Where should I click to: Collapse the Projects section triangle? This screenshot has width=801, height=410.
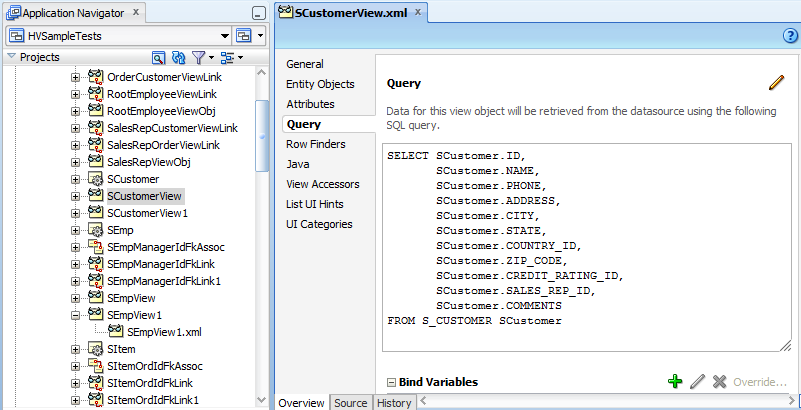click(11, 57)
